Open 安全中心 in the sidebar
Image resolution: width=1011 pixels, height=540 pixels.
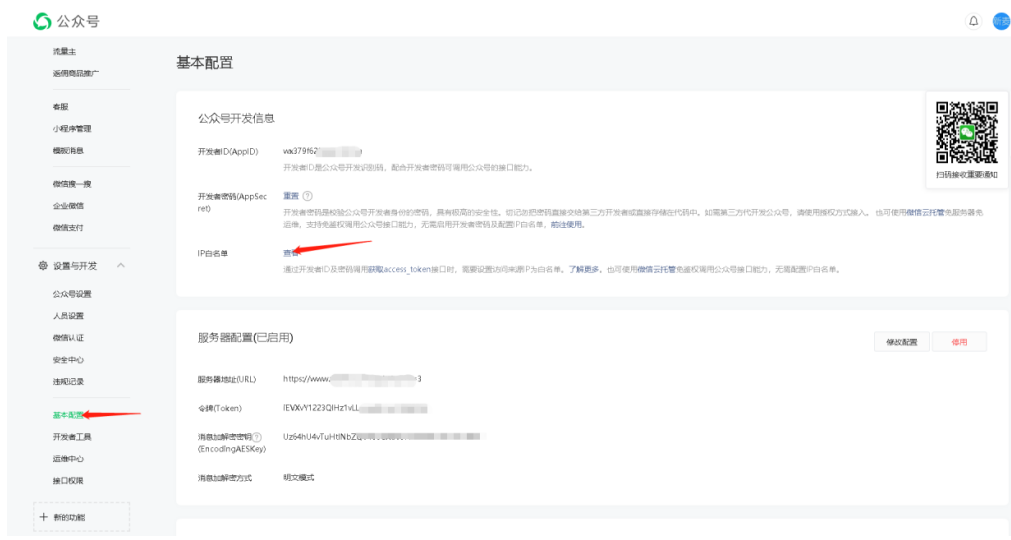68,360
